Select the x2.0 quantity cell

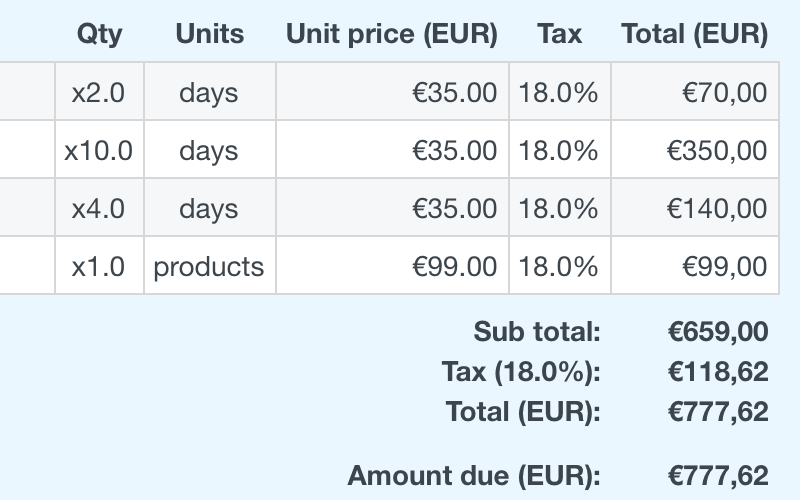point(99,93)
